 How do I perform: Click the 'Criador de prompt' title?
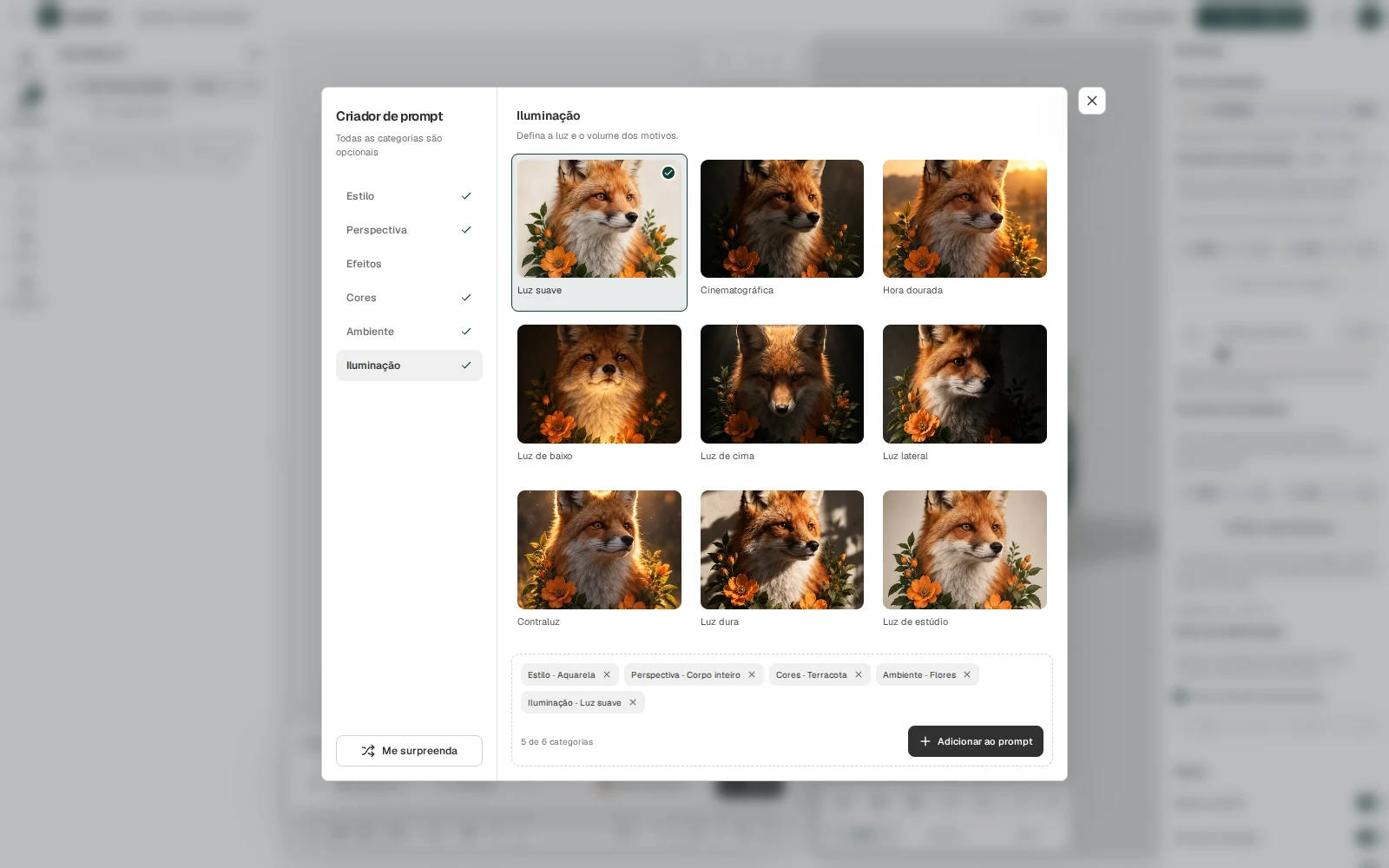[x=389, y=116]
